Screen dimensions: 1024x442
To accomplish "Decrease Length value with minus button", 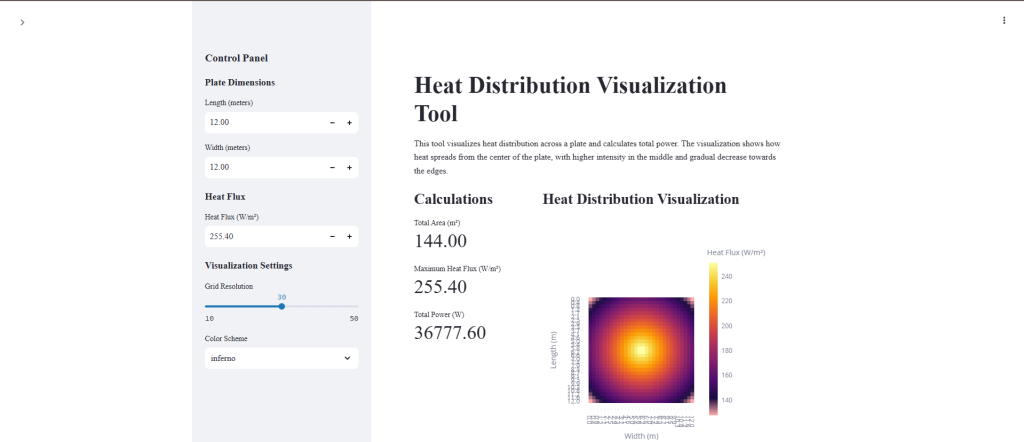I will [332, 122].
